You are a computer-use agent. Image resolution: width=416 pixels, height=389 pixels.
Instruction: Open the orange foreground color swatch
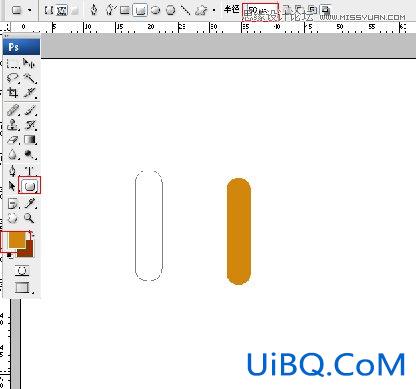click(16, 240)
